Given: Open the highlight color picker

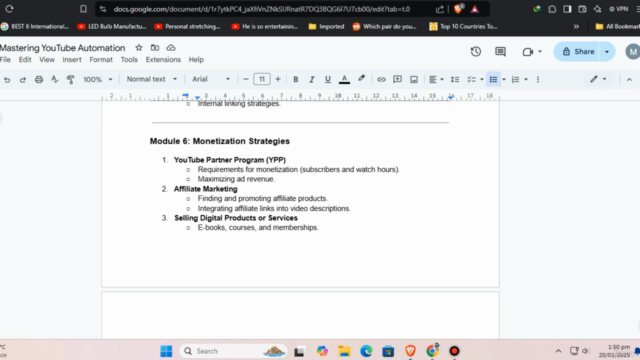Looking at the screenshot, I should (x=361, y=79).
